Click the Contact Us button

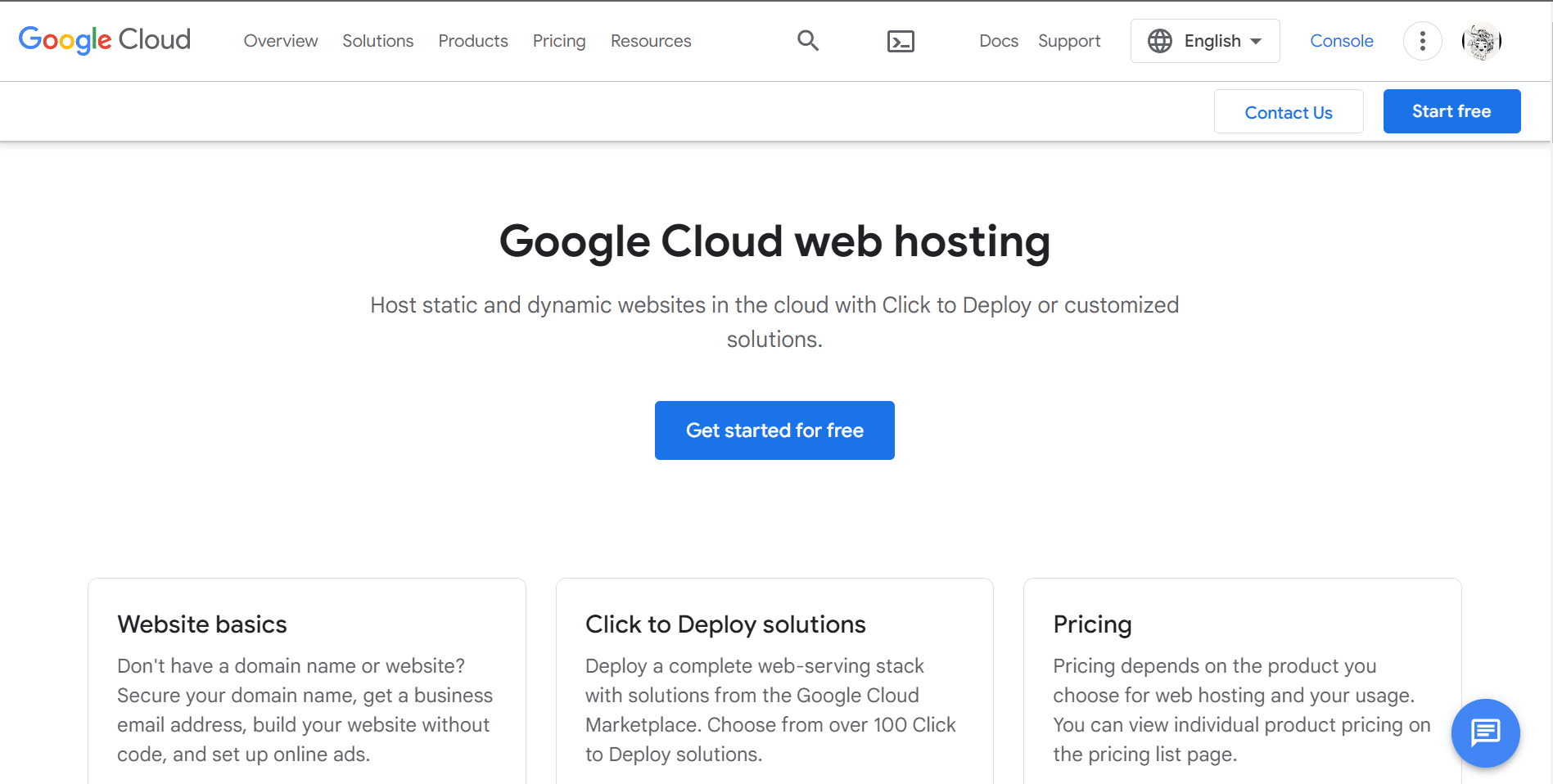1289,112
